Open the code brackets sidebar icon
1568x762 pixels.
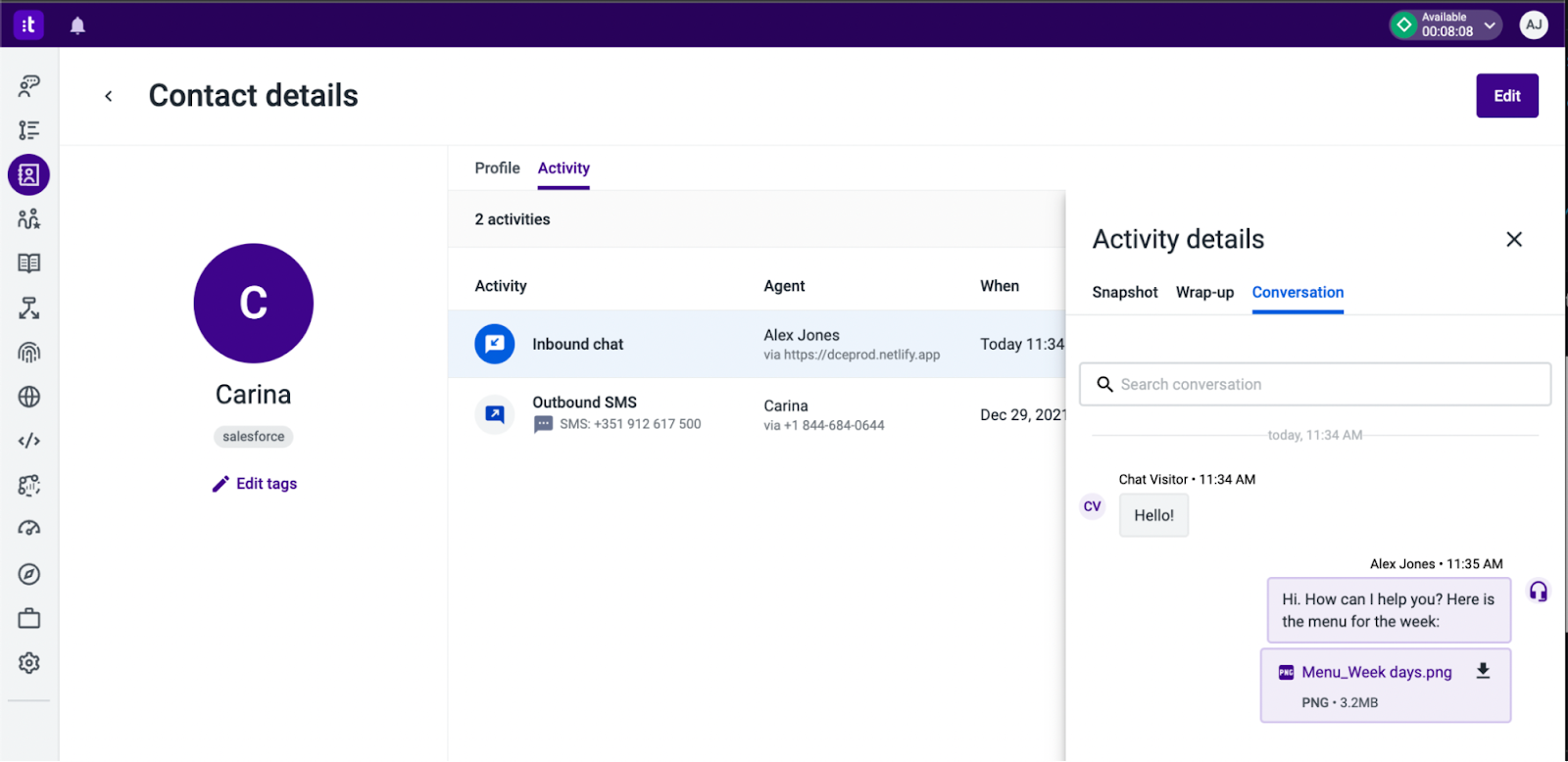(29, 441)
